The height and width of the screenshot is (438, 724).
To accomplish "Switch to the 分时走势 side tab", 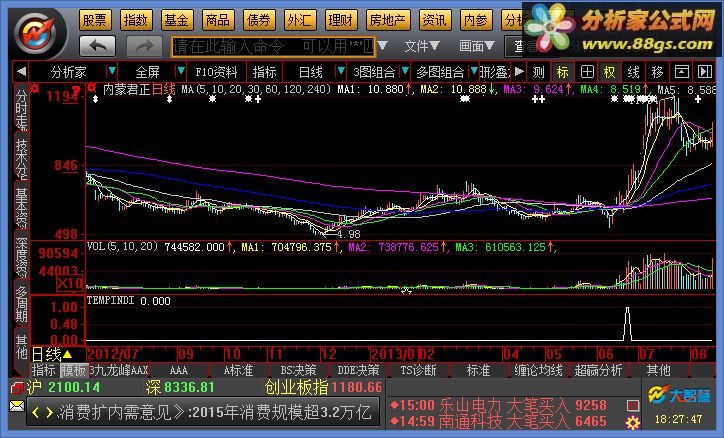I will point(21,109).
